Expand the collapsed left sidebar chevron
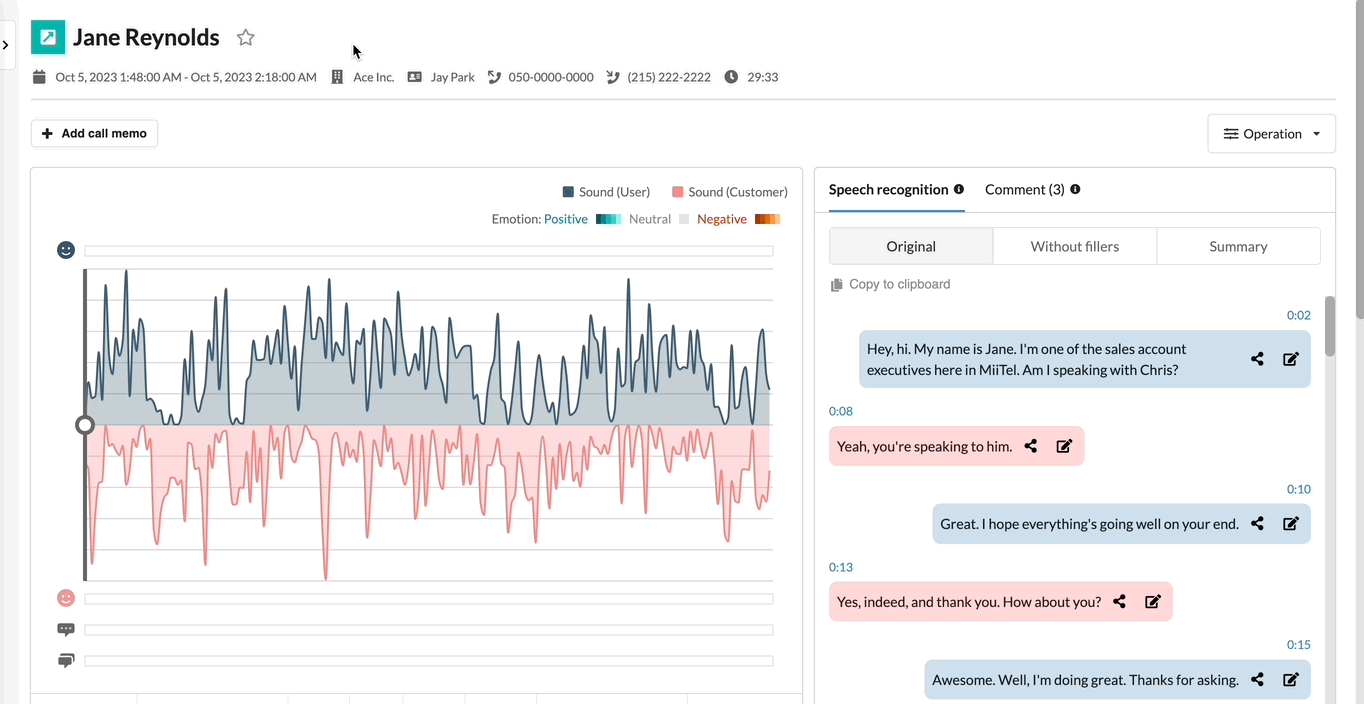The width and height of the screenshot is (1364, 704). 6,45
